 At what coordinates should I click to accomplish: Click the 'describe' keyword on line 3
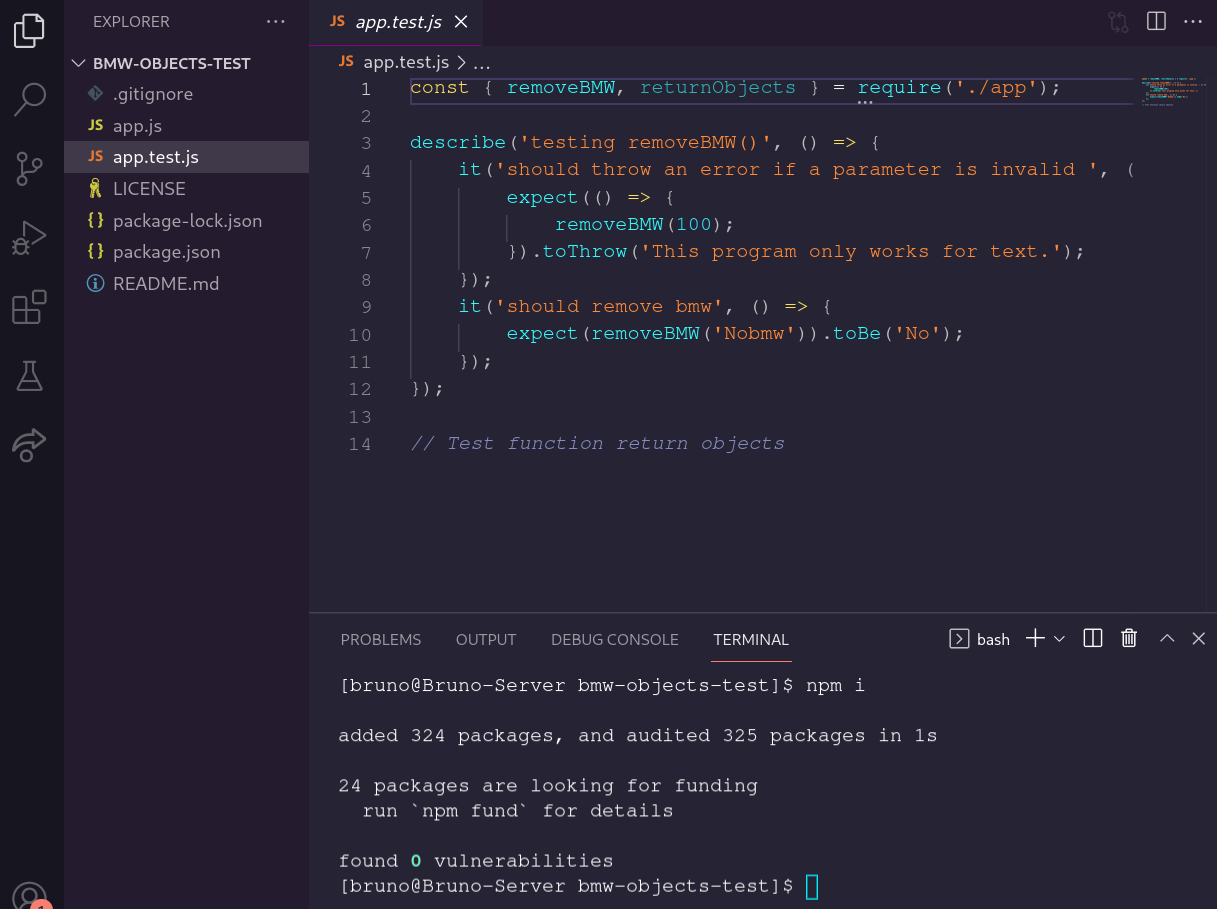(x=458, y=142)
